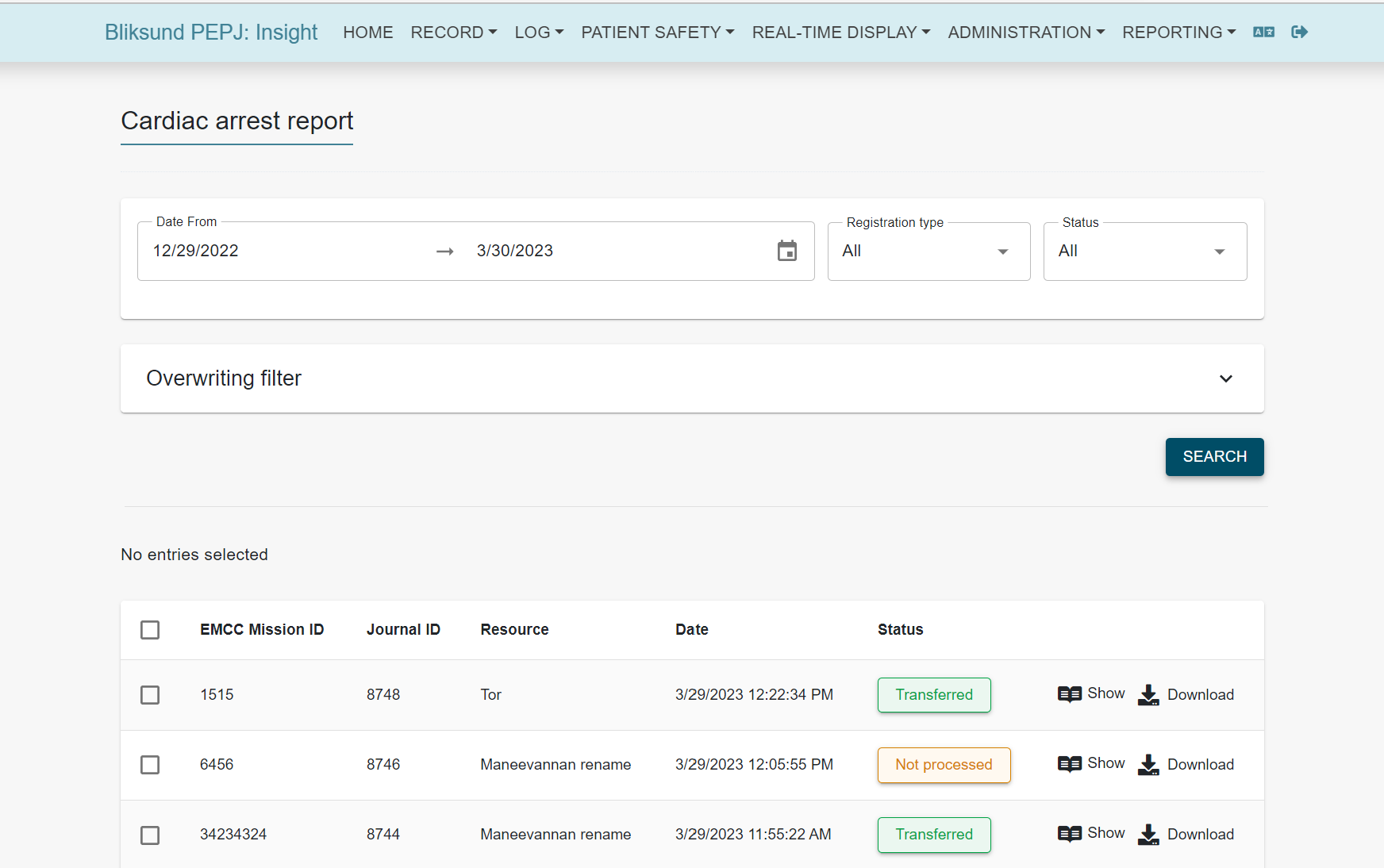Open the Registration type dropdown

point(928,251)
